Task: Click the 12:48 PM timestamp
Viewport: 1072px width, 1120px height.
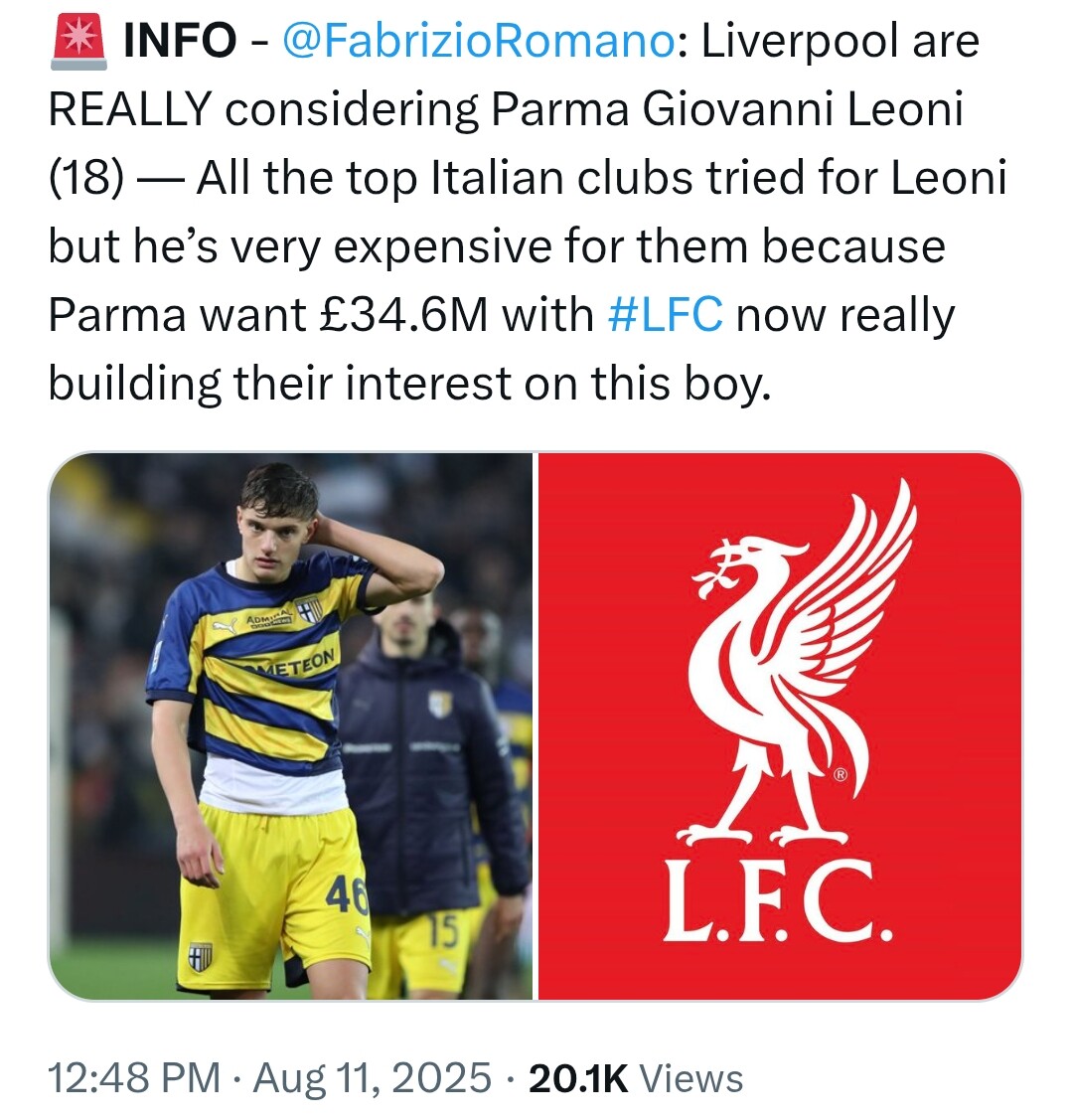Action: [x=135, y=1078]
